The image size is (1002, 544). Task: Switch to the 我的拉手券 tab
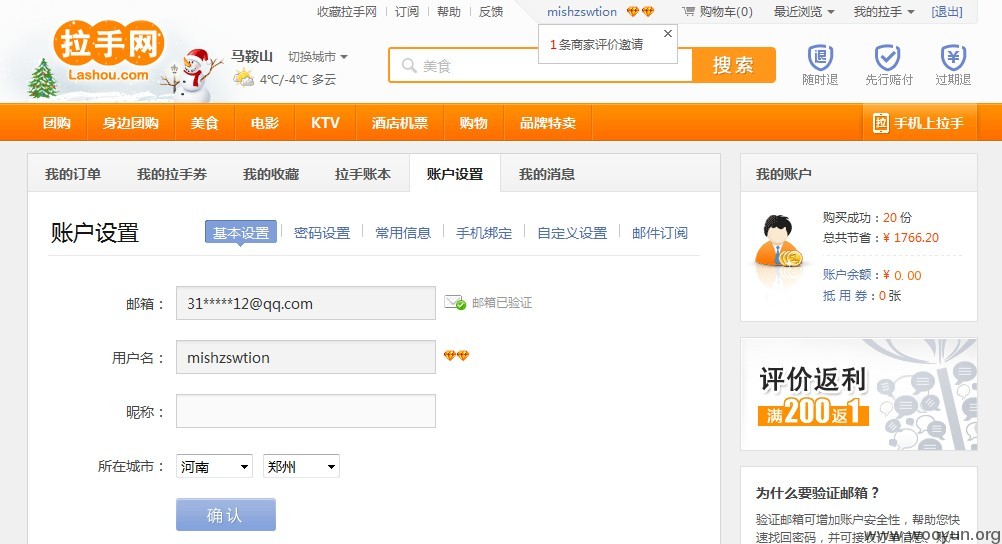(x=172, y=174)
